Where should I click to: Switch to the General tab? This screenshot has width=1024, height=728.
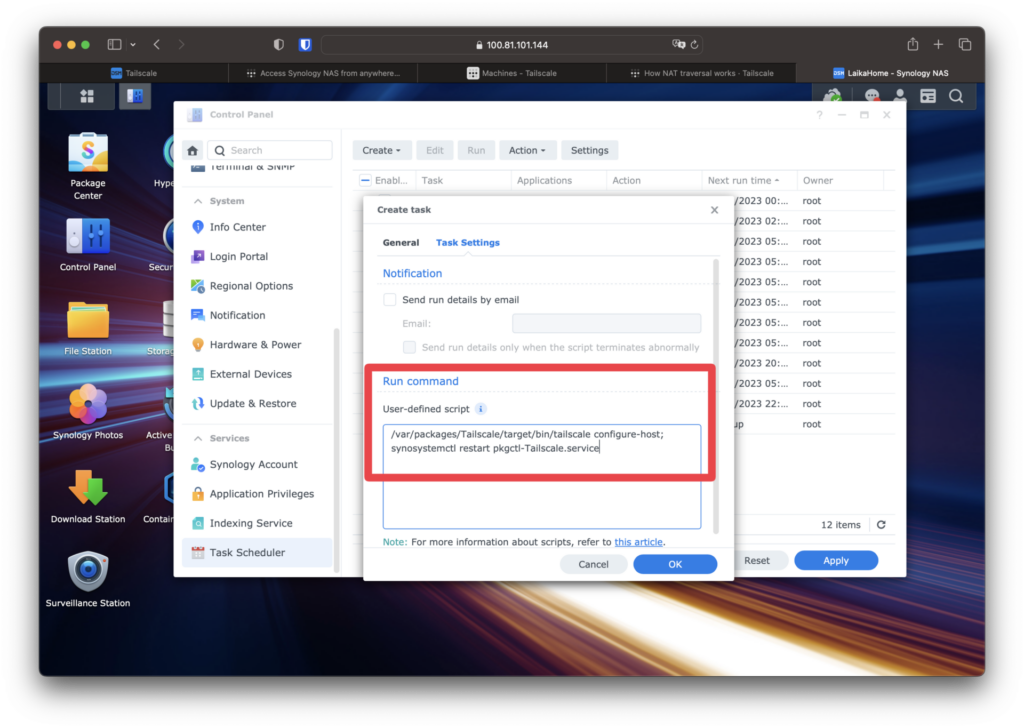(x=401, y=243)
